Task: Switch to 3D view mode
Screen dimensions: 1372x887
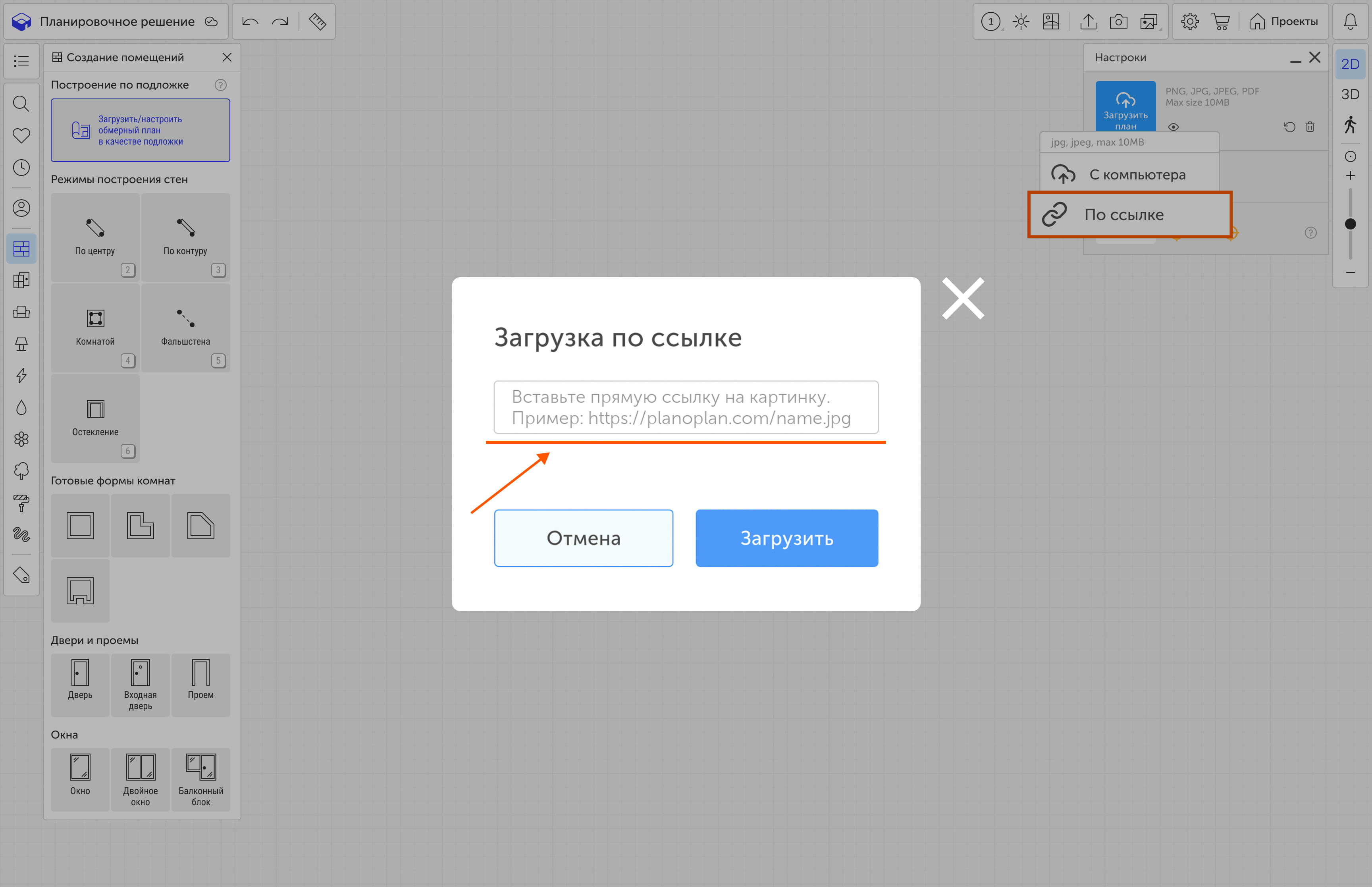Action: coord(1350,94)
